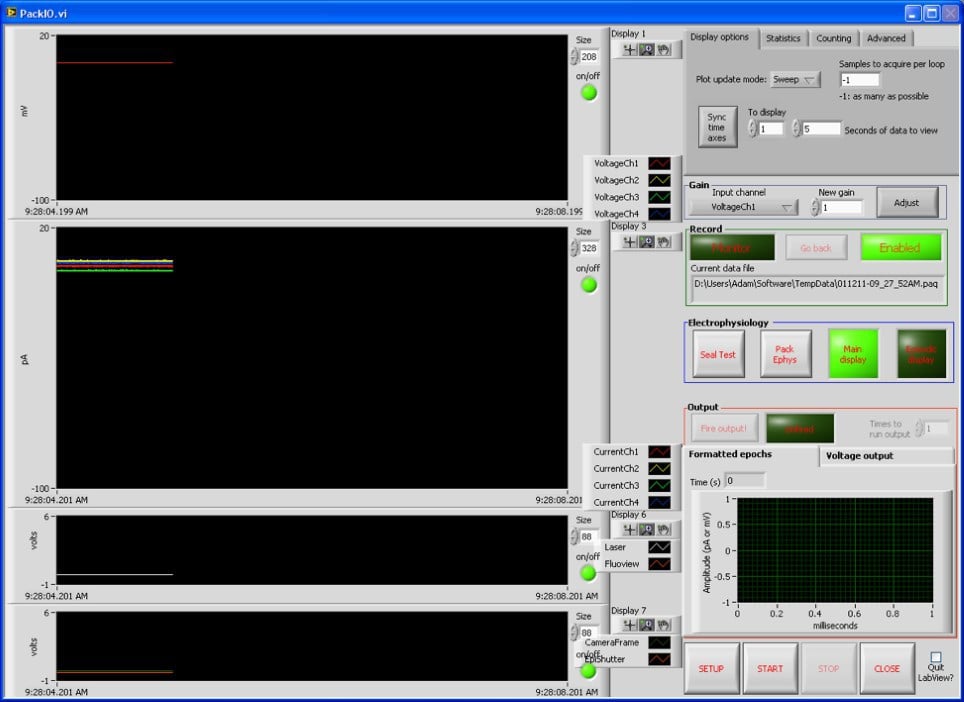This screenshot has width=964, height=702.
Task: Choose the pan hand tool in Display 3
Action: (663, 241)
